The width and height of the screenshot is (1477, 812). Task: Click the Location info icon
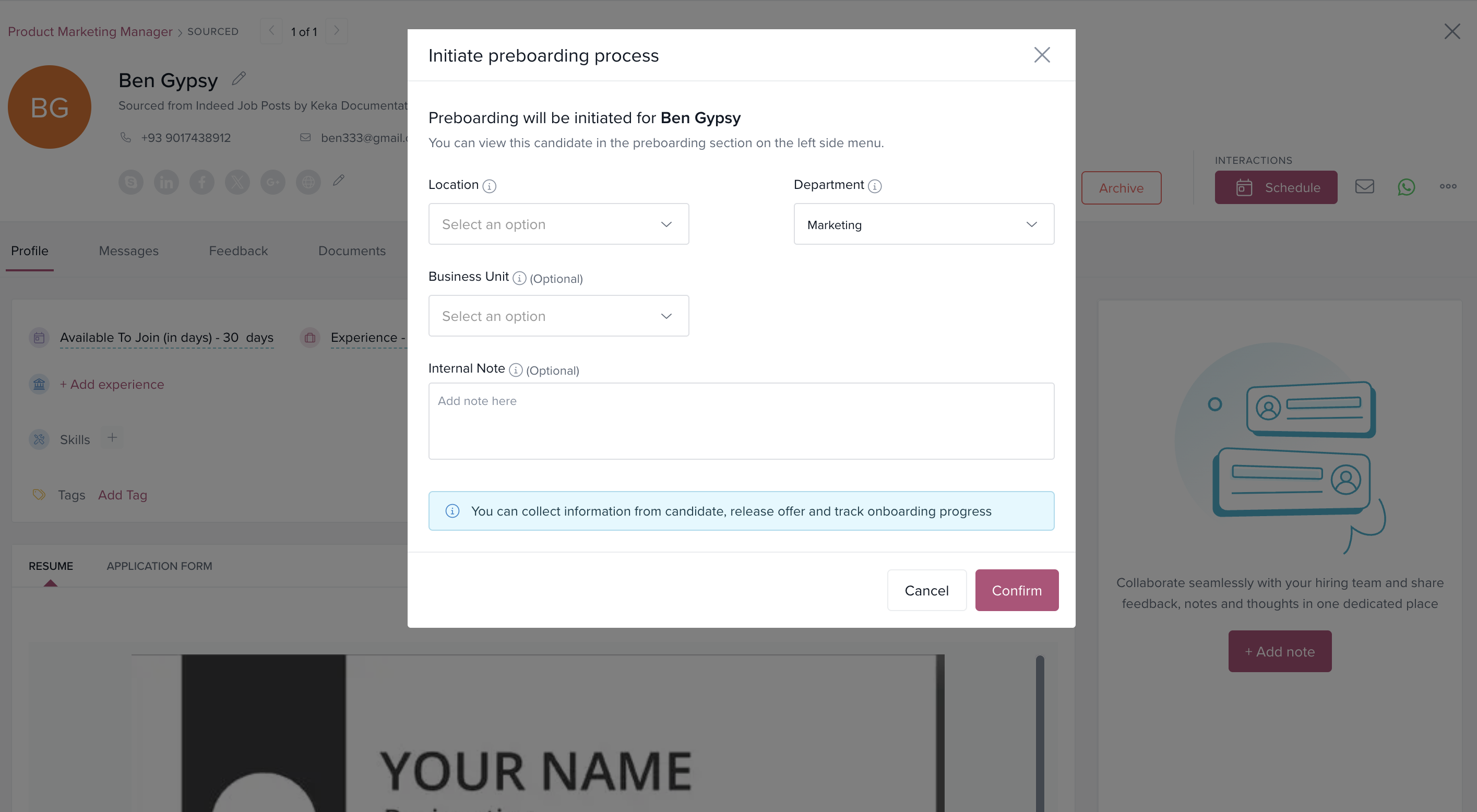pos(489,186)
